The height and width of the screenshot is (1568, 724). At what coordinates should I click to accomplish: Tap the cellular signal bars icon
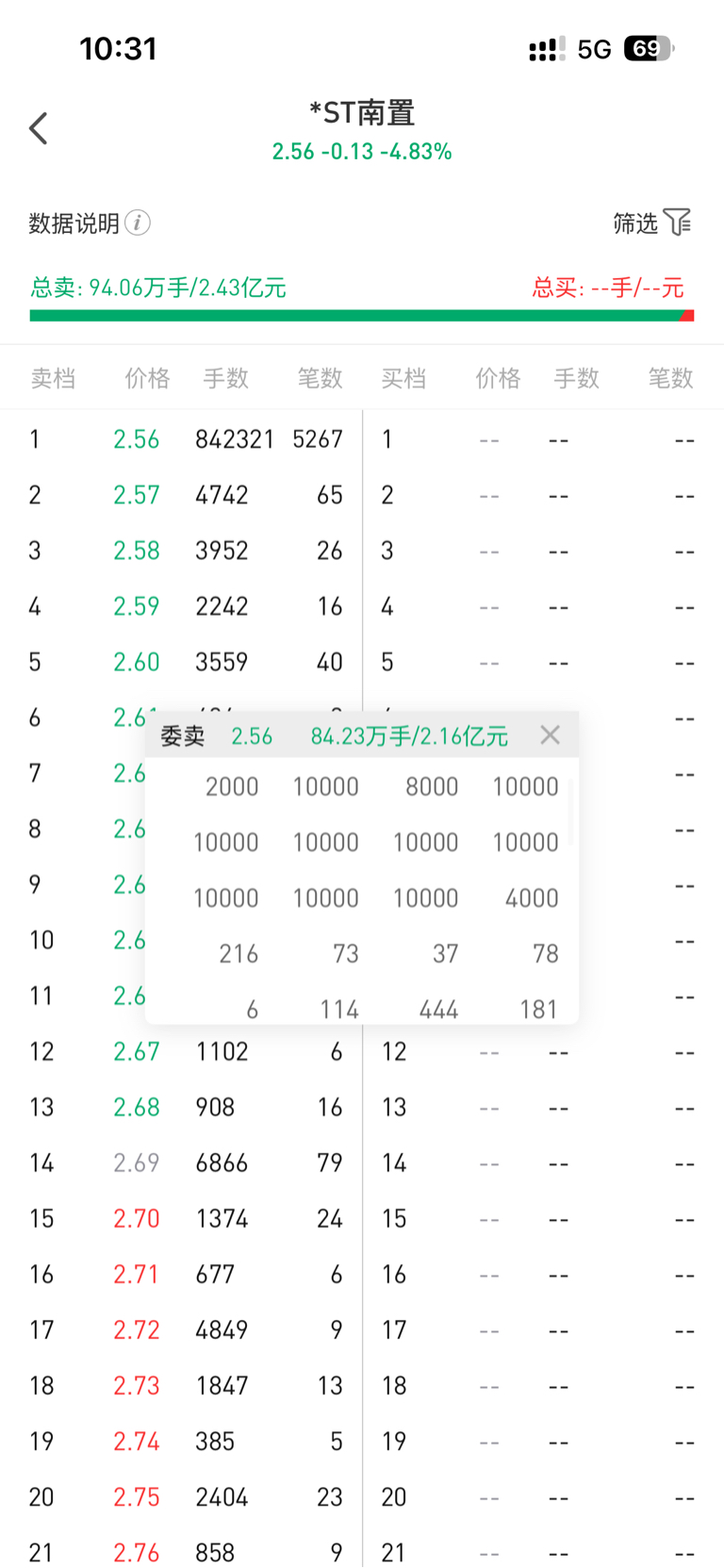548,49
